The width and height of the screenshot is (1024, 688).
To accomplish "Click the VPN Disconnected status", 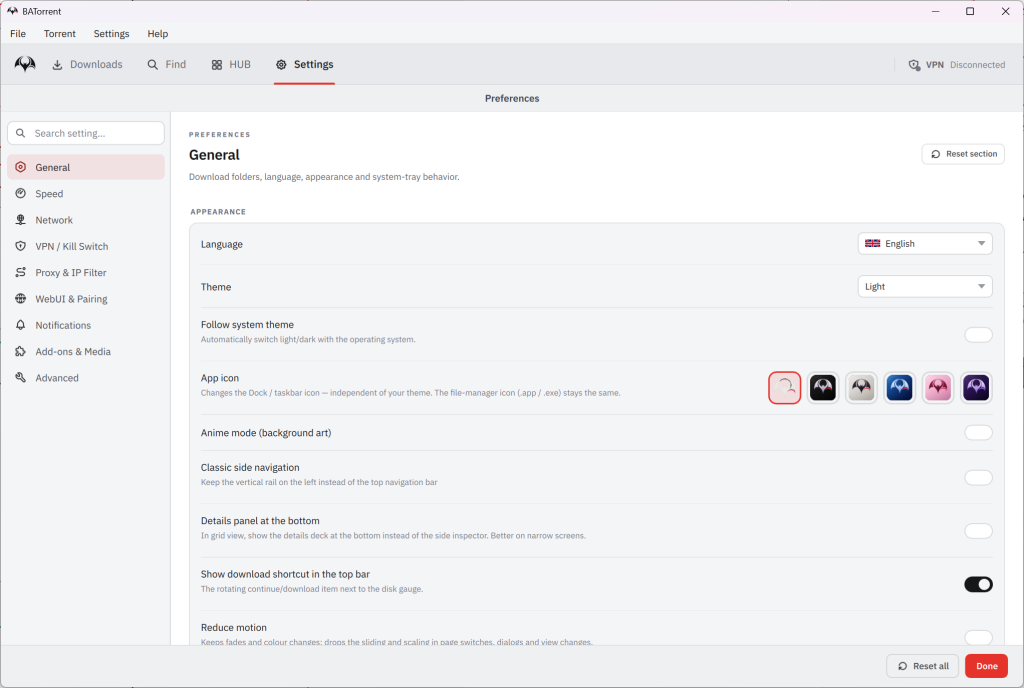I will (957, 65).
